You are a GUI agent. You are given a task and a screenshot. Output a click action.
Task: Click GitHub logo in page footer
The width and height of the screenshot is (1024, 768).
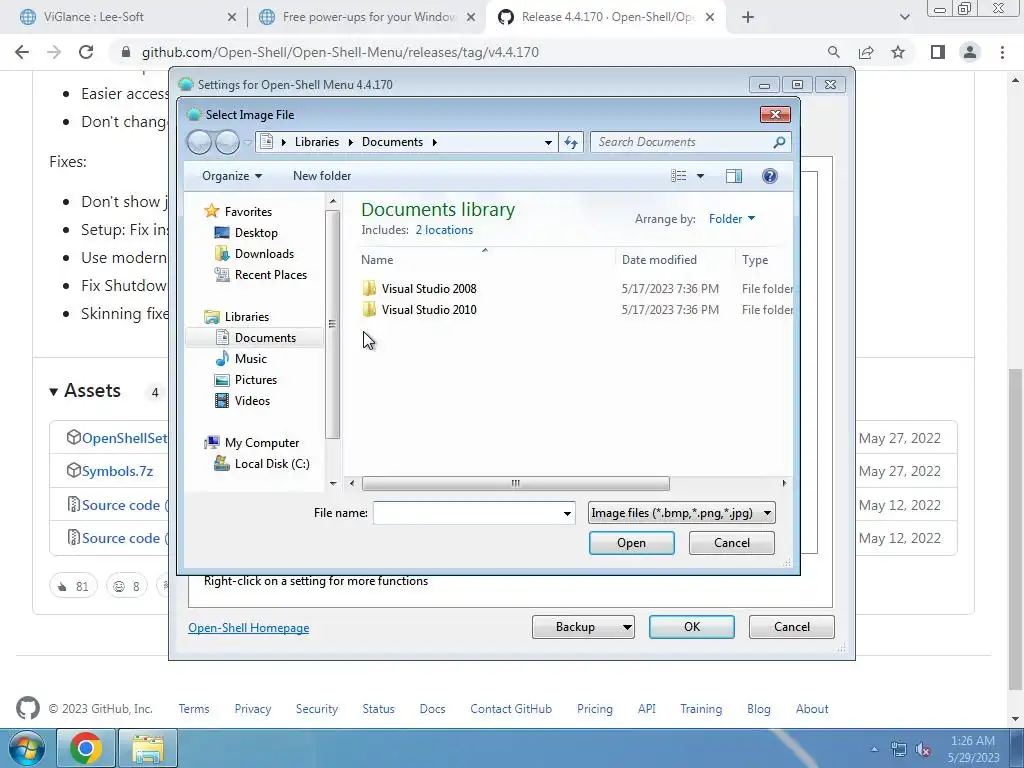tap(27, 709)
